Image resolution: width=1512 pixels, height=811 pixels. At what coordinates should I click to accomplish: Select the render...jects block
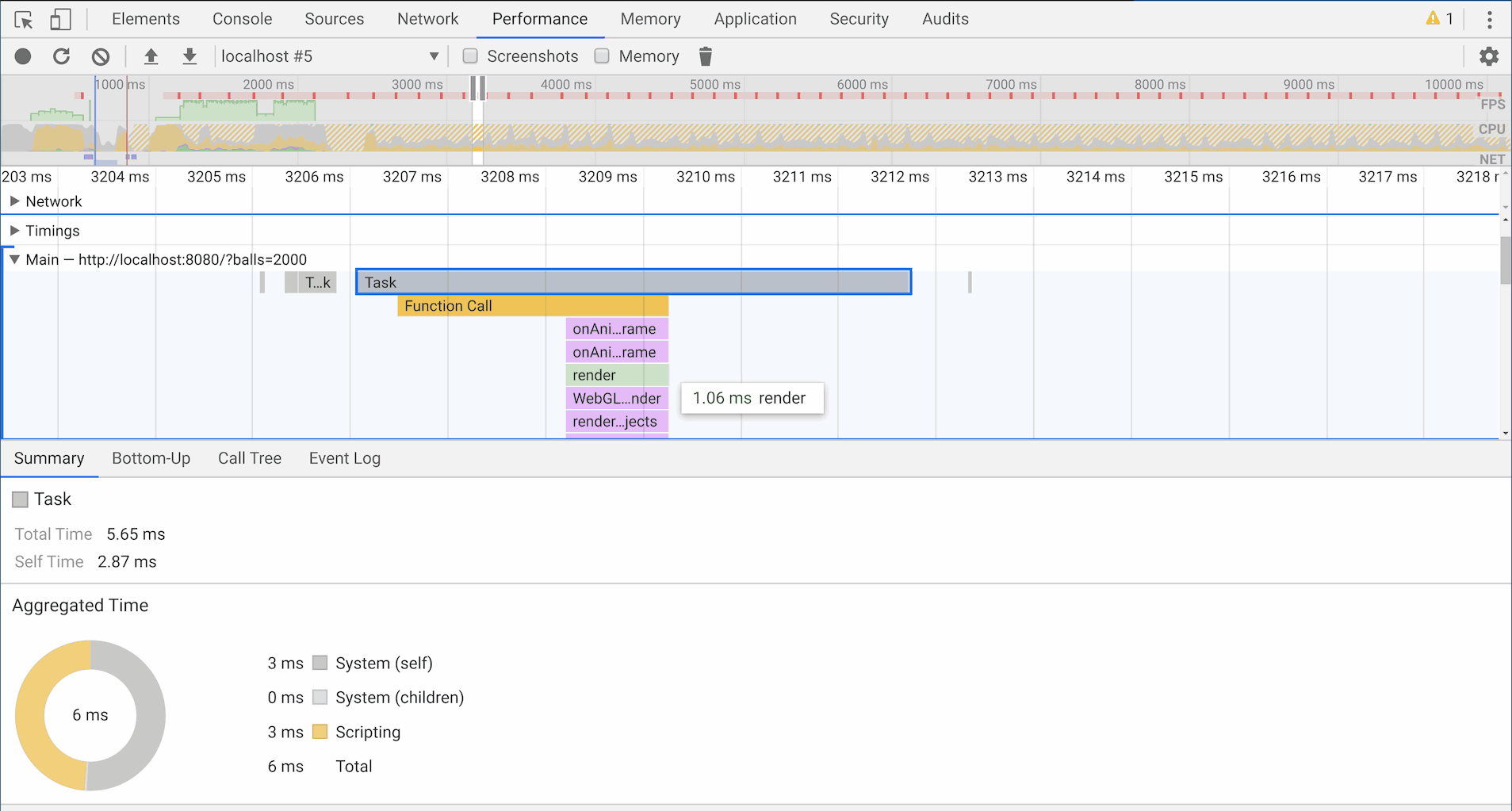(618, 422)
